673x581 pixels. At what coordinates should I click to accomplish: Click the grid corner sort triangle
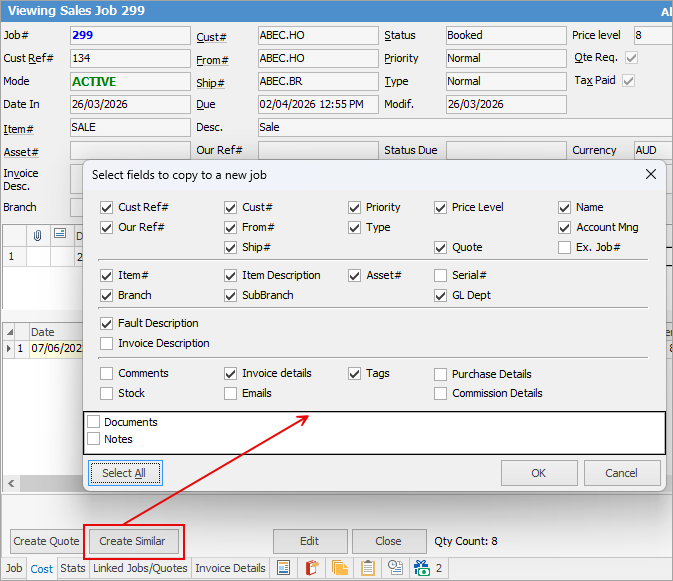8,331
